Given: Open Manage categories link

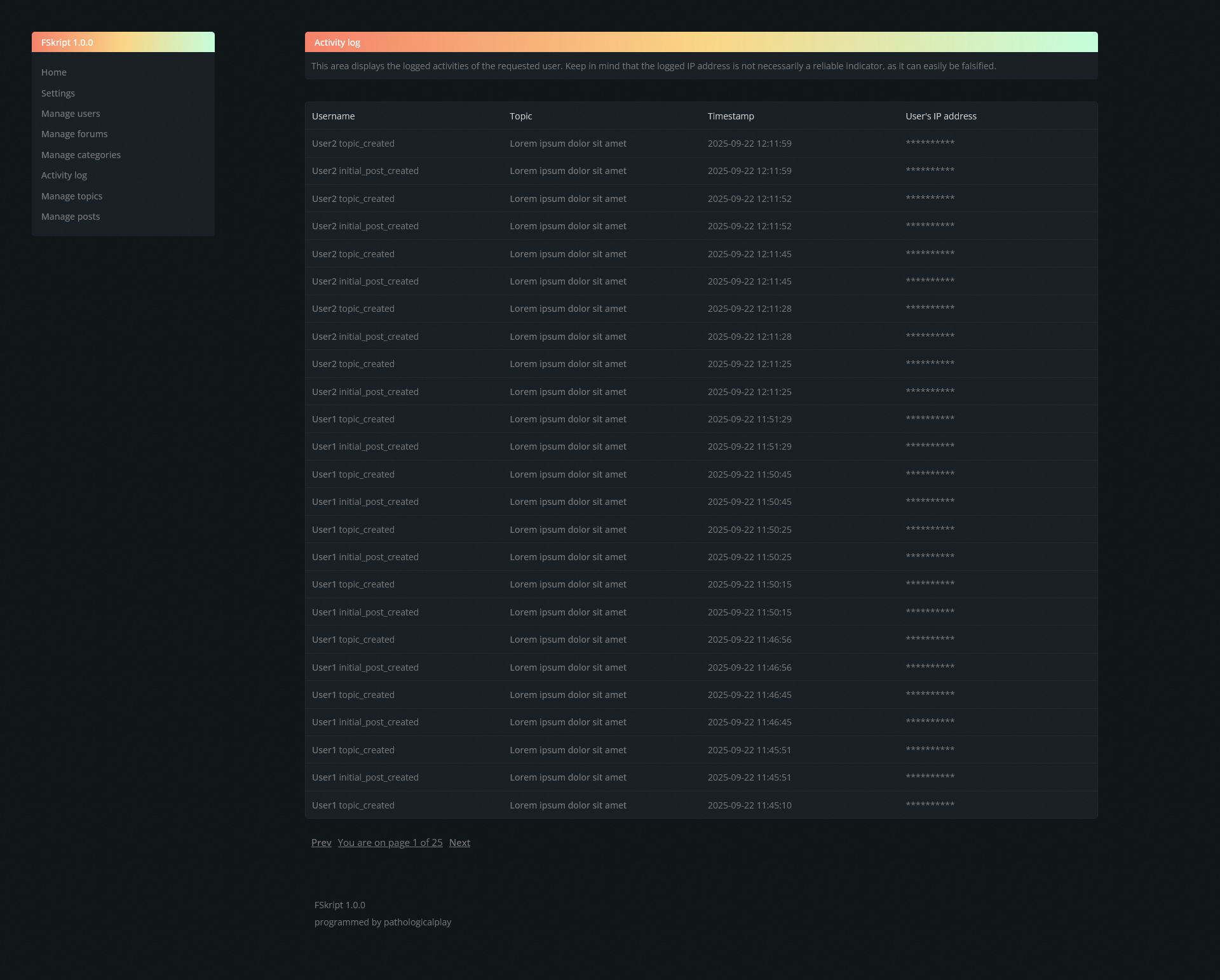Looking at the screenshot, I should [x=81, y=155].
